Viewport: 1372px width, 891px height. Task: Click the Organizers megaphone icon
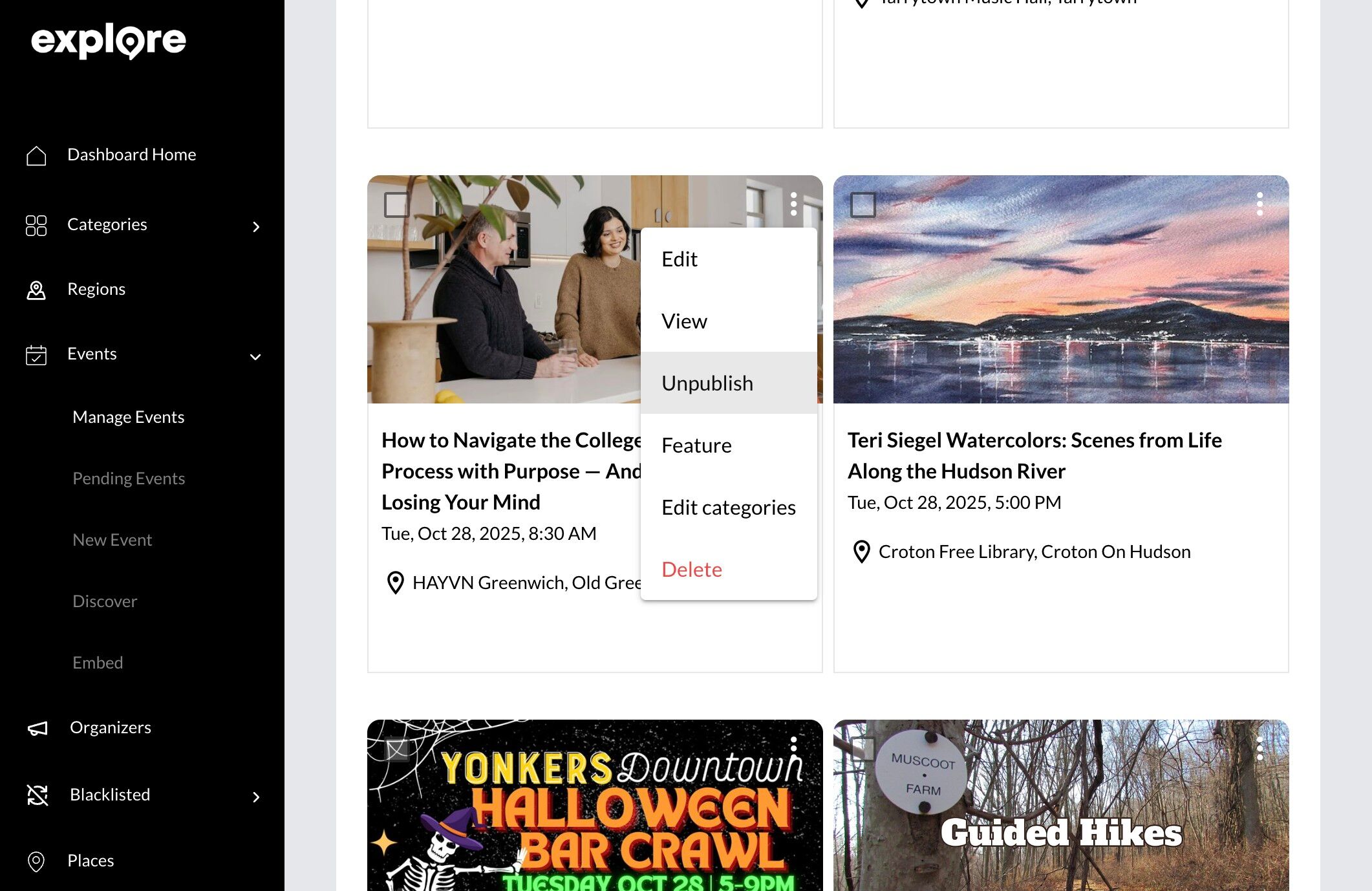coord(38,728)
